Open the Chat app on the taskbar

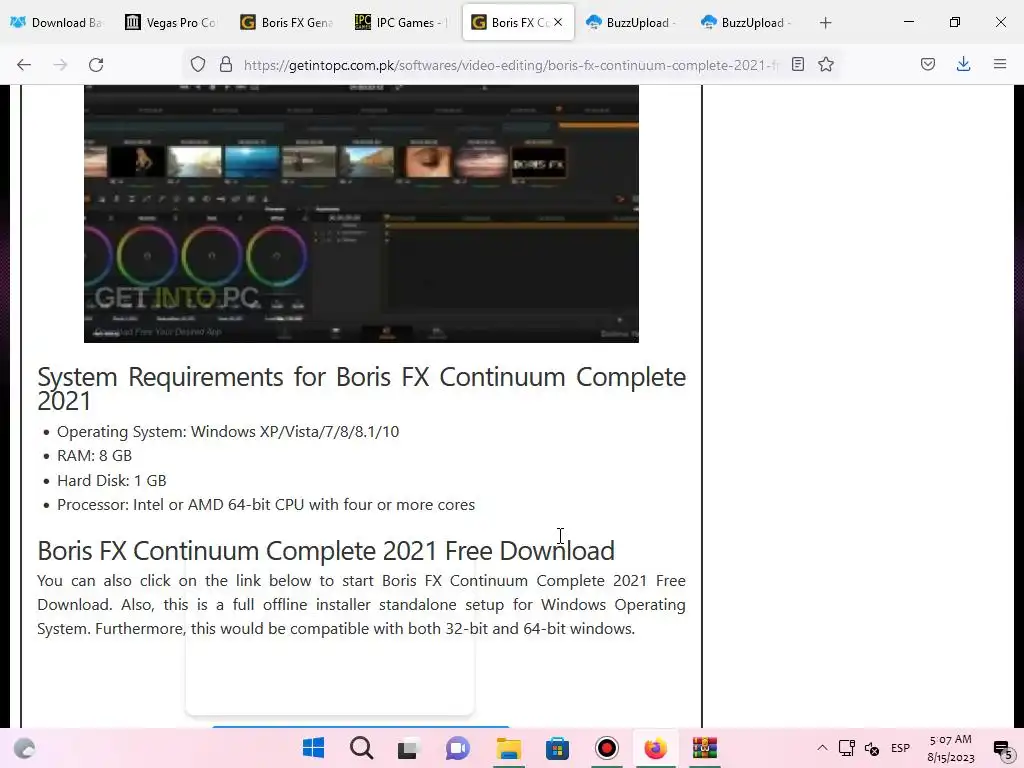(458, 748)
